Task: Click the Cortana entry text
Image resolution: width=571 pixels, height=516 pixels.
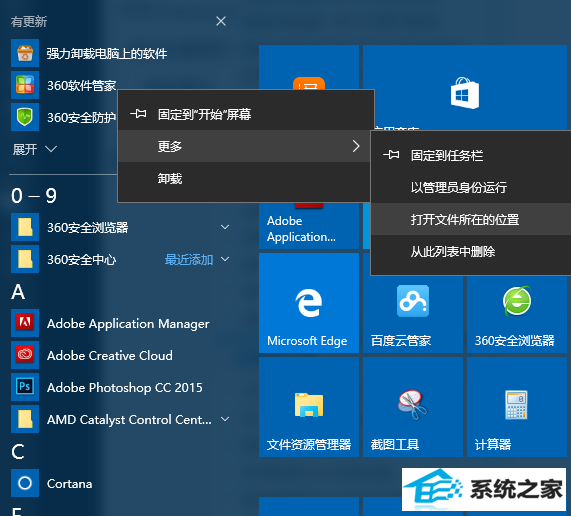Action: point(70,484)
